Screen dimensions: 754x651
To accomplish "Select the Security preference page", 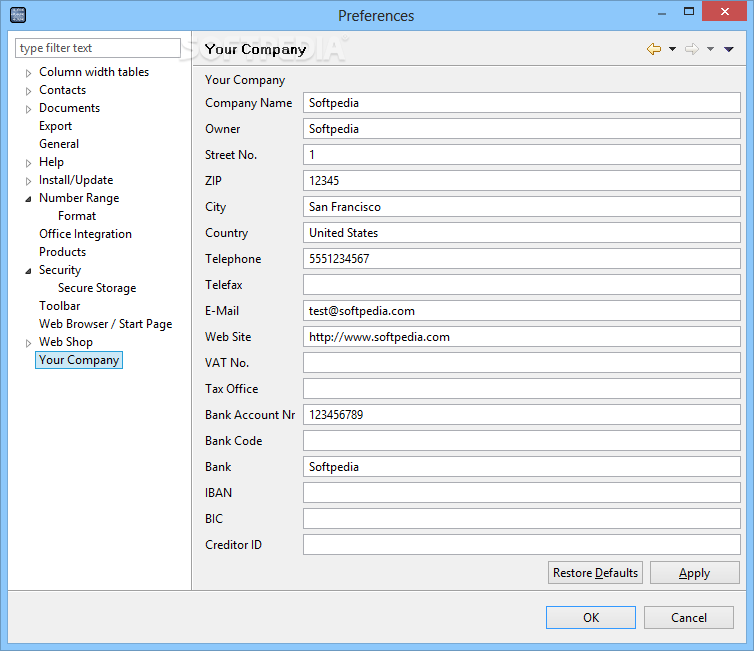I will pos(60,270).
